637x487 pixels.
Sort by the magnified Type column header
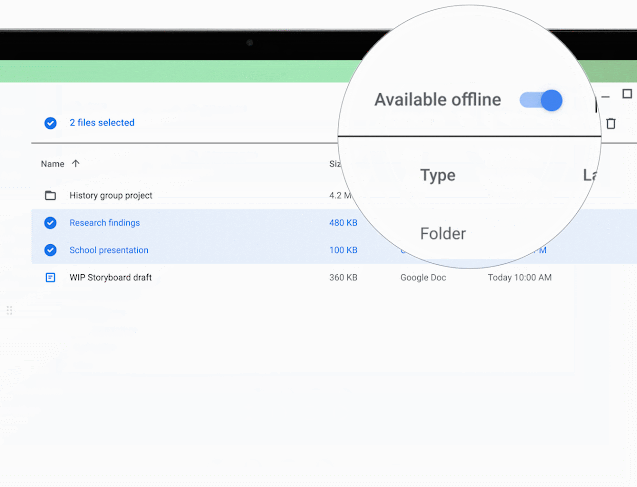pyautogui.click(x=437, y=176)
